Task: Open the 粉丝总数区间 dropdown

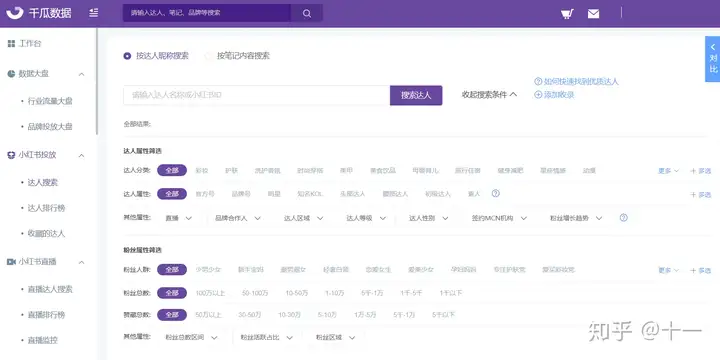Action: pyautogui.click(x=191, y=338)
